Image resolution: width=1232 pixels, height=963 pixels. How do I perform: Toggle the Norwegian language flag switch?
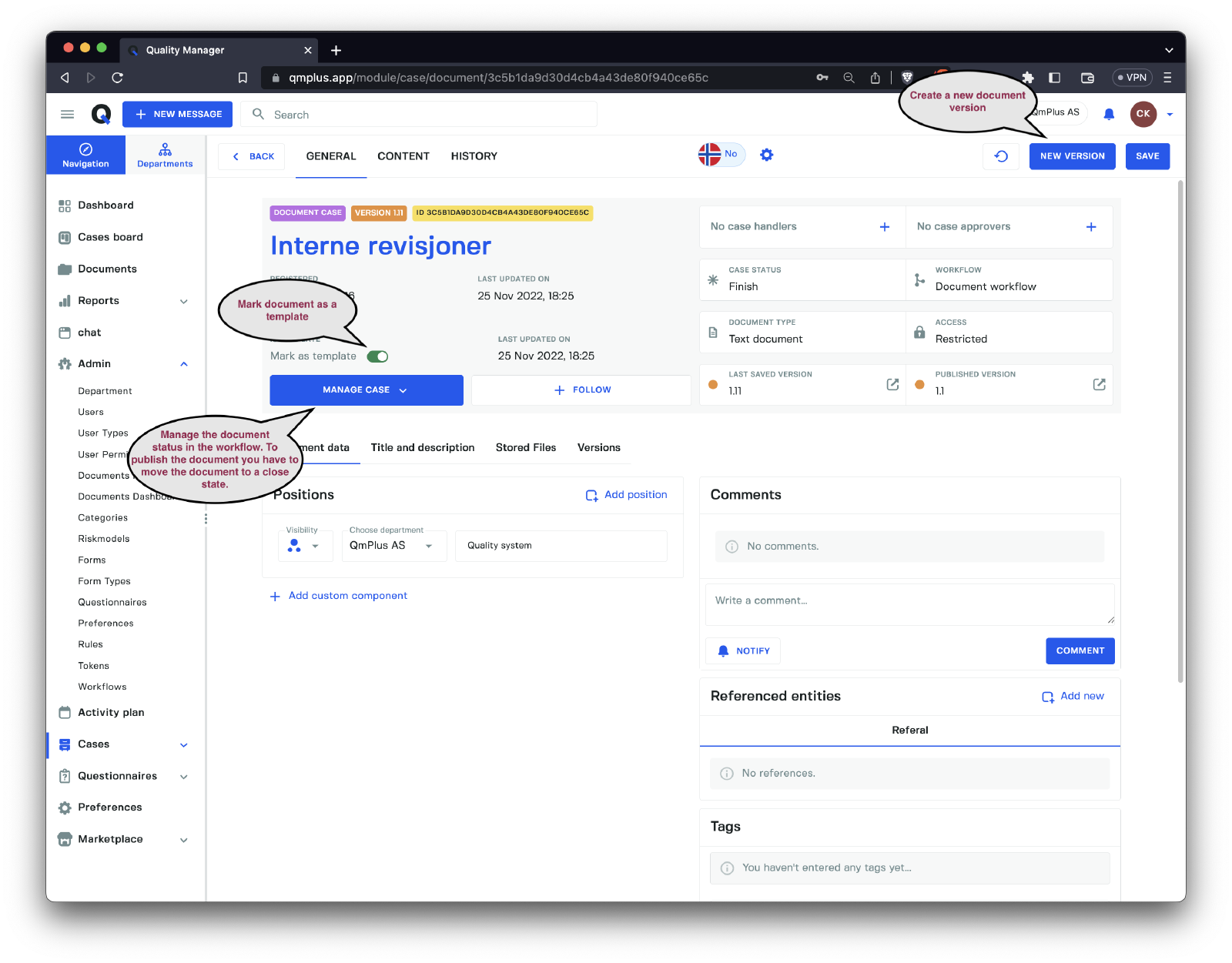(721, 155)
